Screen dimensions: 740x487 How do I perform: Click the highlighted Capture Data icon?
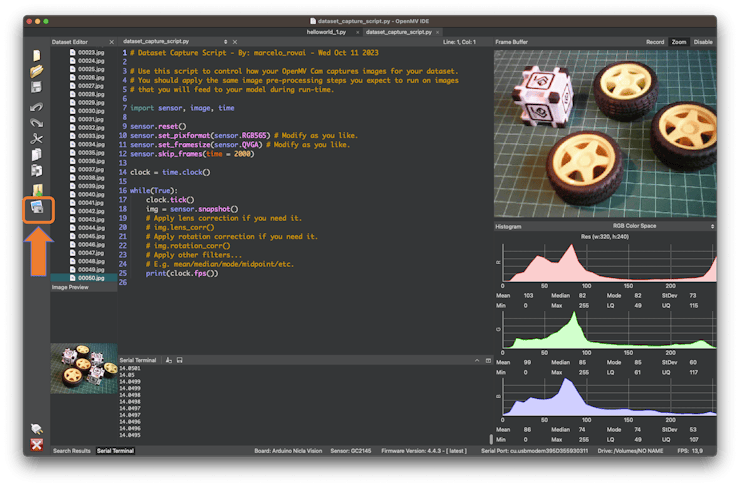[x=37, y=208]
